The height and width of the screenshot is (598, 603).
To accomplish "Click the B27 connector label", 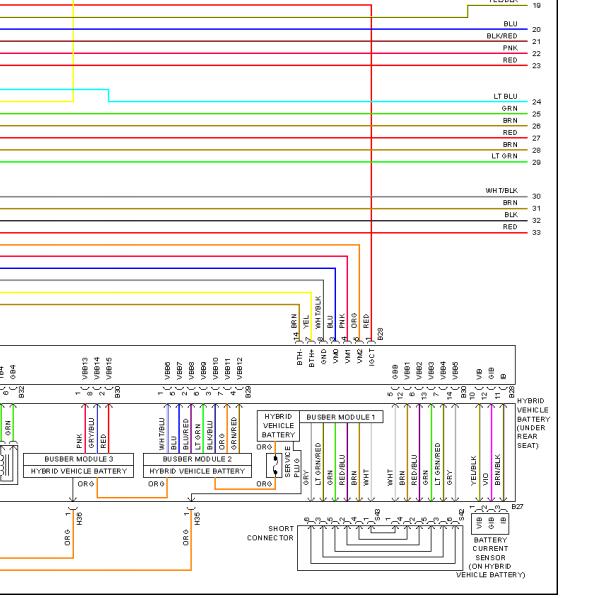I will pyautogui.click(x=517, y=507).
